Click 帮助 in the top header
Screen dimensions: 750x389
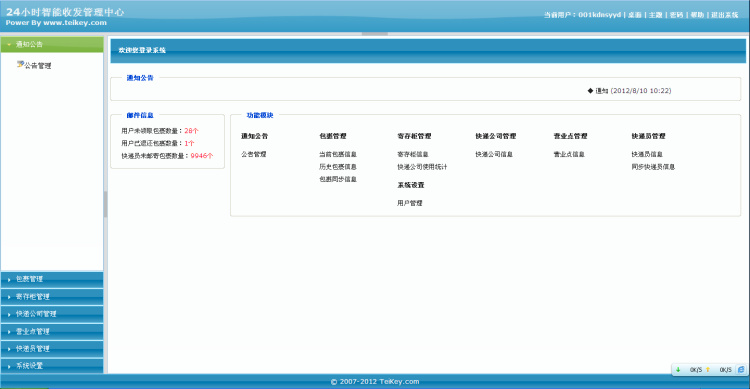697,15
